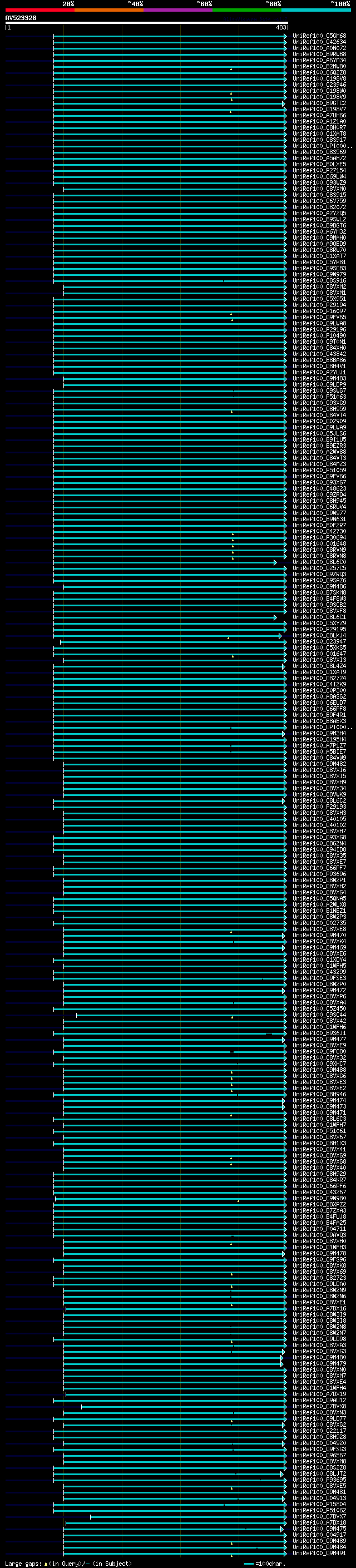Click label UniRef100_A9QED9
This screenshot has height=1568, width=356.
(319, 244)
